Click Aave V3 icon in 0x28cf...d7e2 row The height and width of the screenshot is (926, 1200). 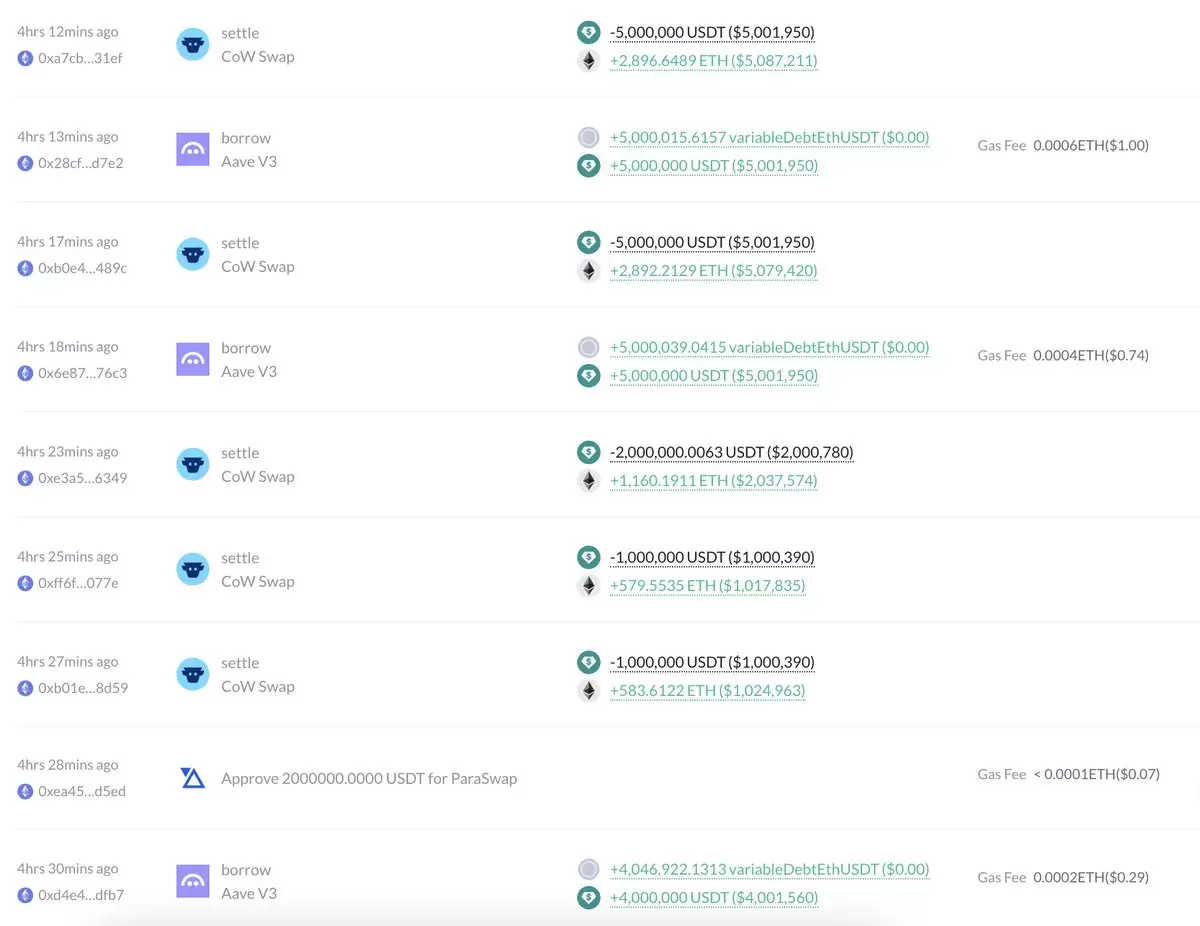pyautogui.click(x=193, y=150)
